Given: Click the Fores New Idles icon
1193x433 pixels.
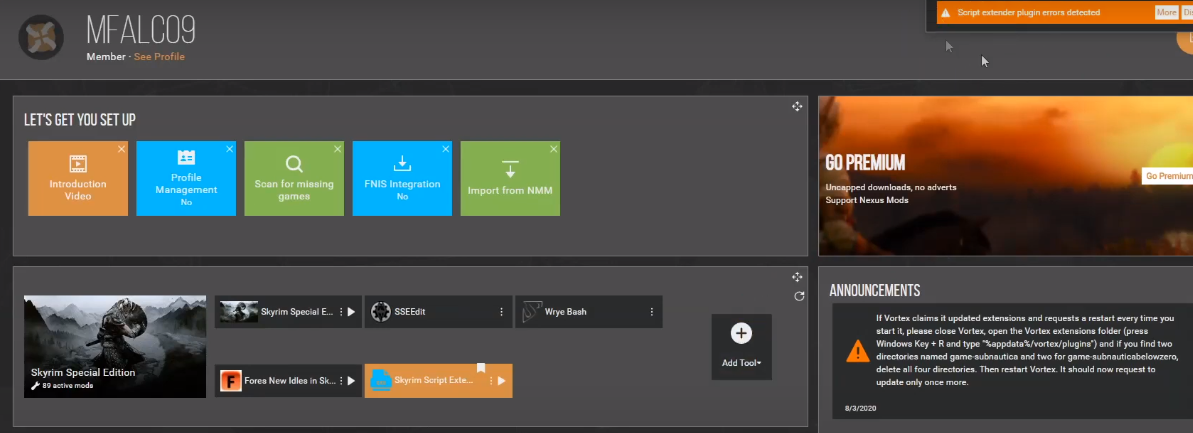Looking at the screenshot, I should (x=231, y=380).
